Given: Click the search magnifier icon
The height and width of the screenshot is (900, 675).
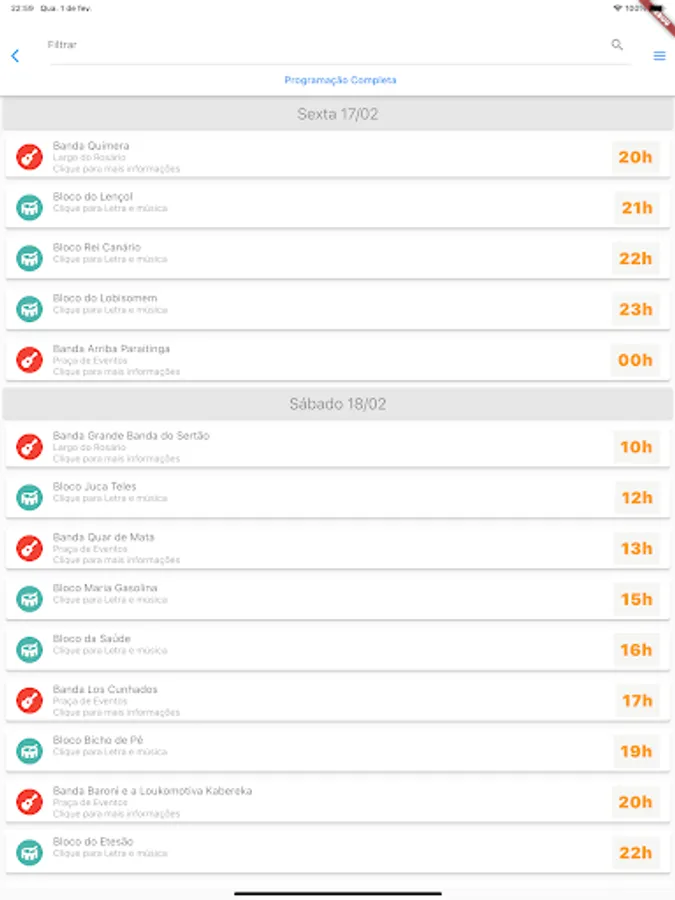Looking at the screenshot, I should click(x=617, y=45).
